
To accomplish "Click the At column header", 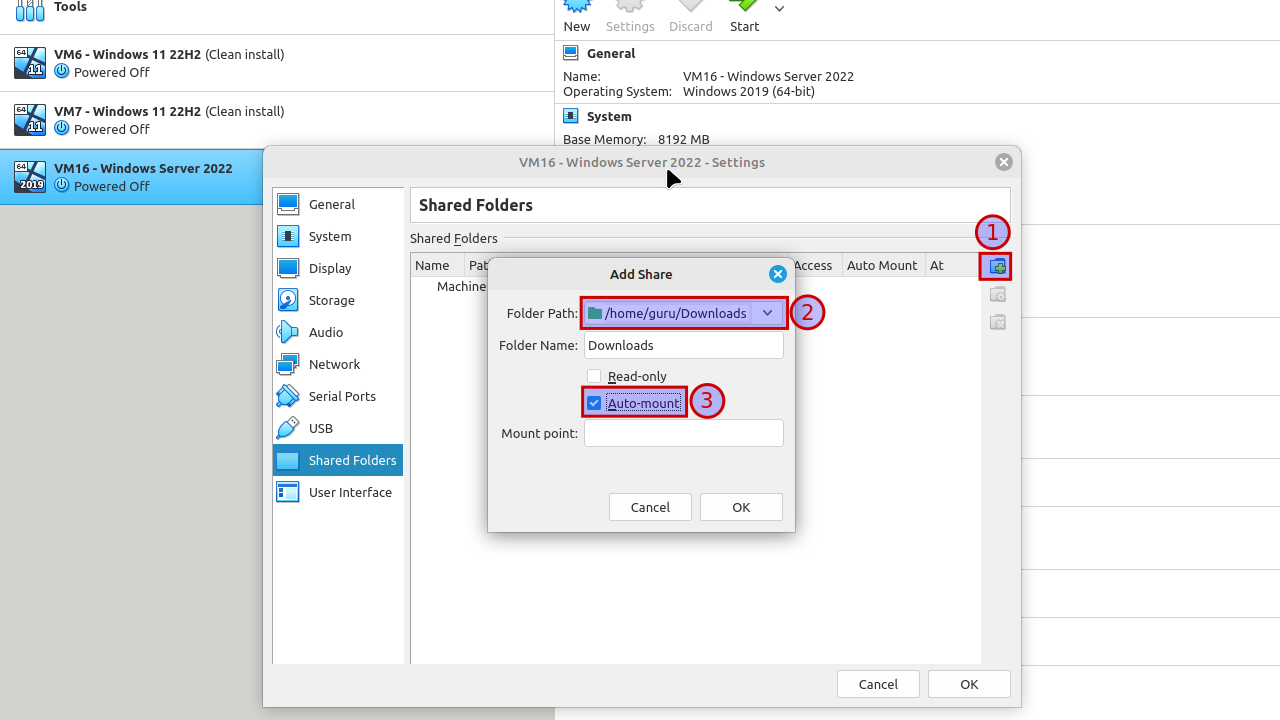I will 951,265.
